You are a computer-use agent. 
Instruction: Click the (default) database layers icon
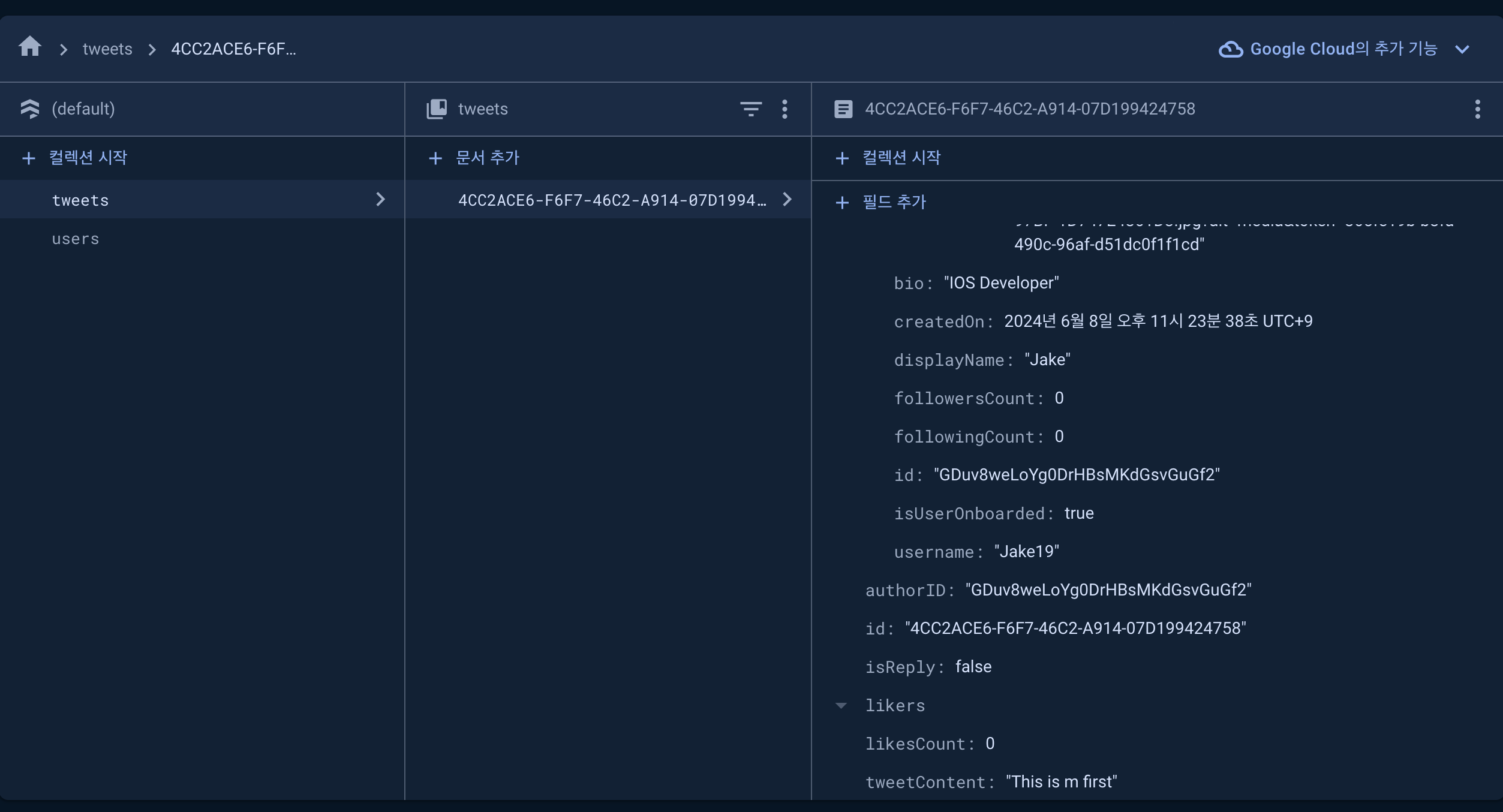29,109
